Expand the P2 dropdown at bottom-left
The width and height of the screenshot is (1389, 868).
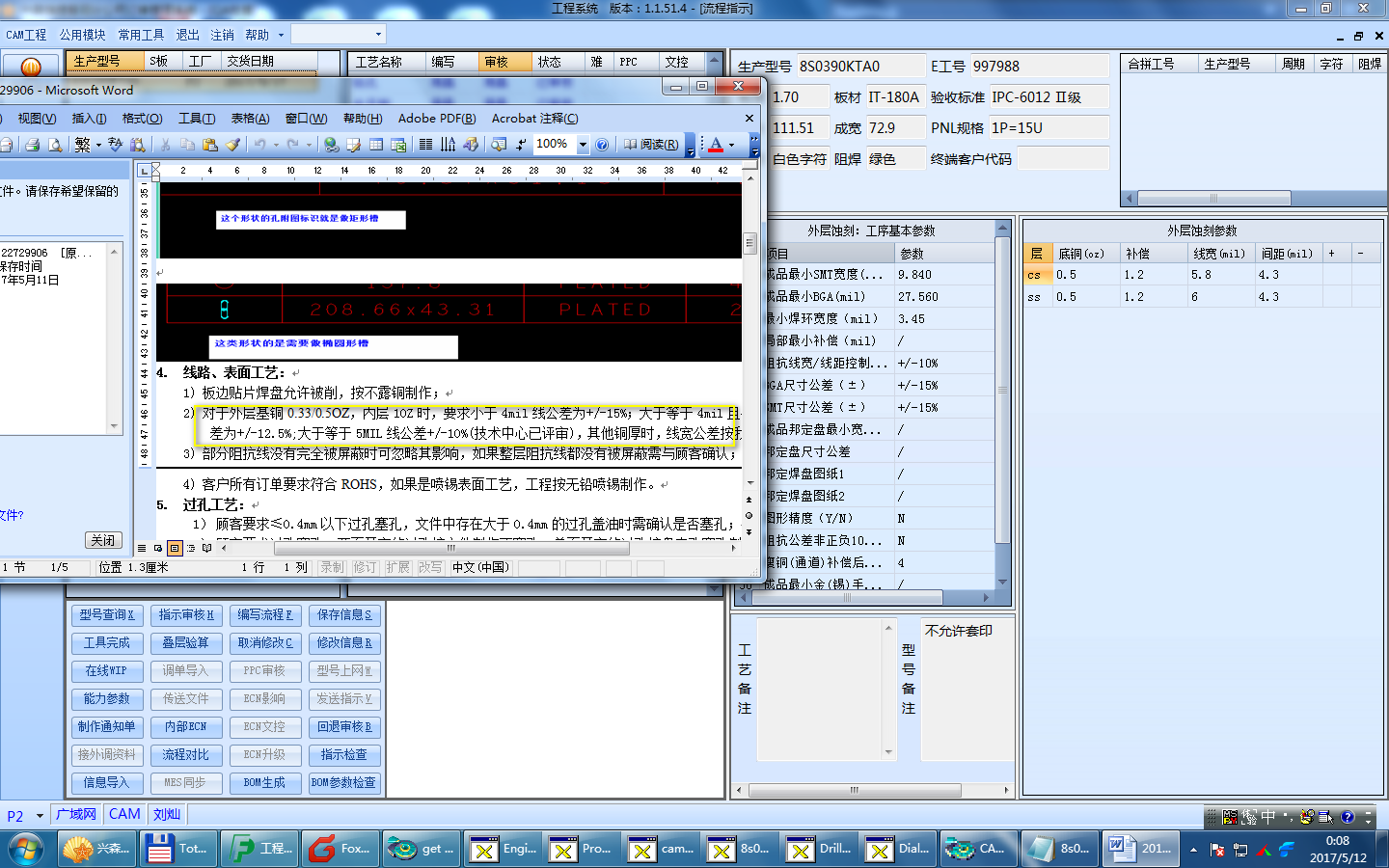(x=40, y=816)
